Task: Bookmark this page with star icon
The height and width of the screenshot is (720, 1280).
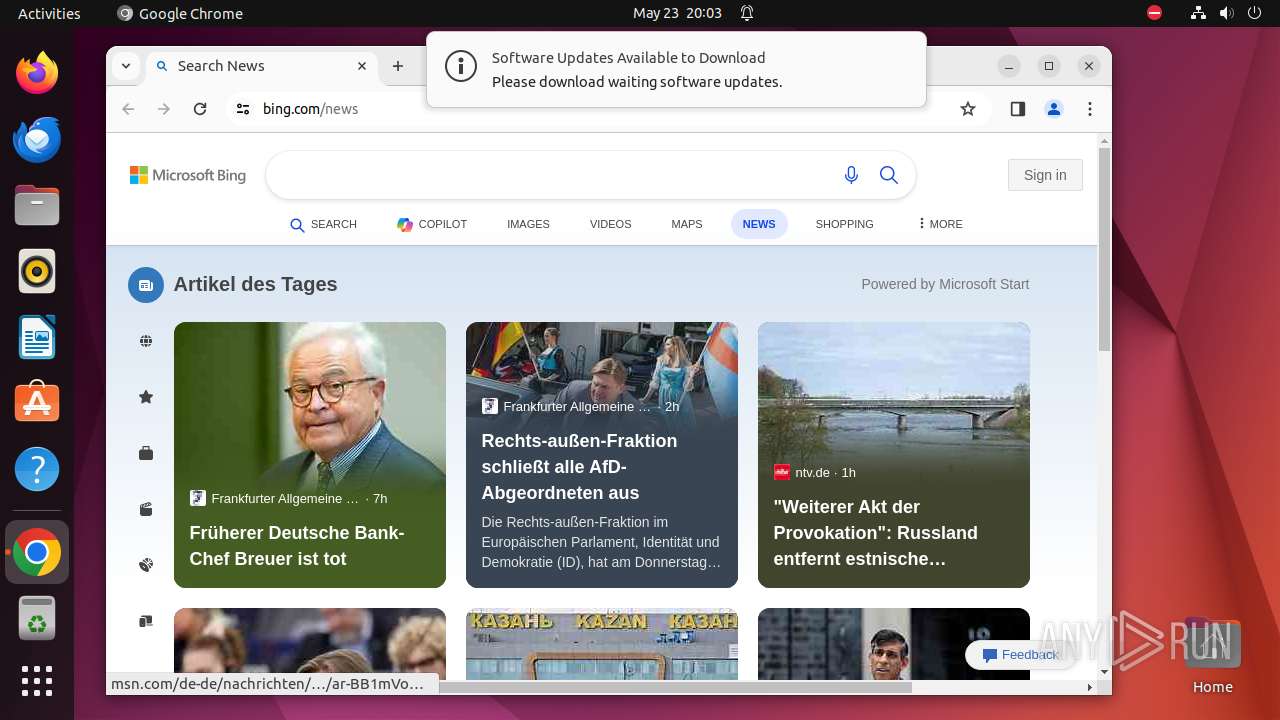Action: tap(968, 109)
